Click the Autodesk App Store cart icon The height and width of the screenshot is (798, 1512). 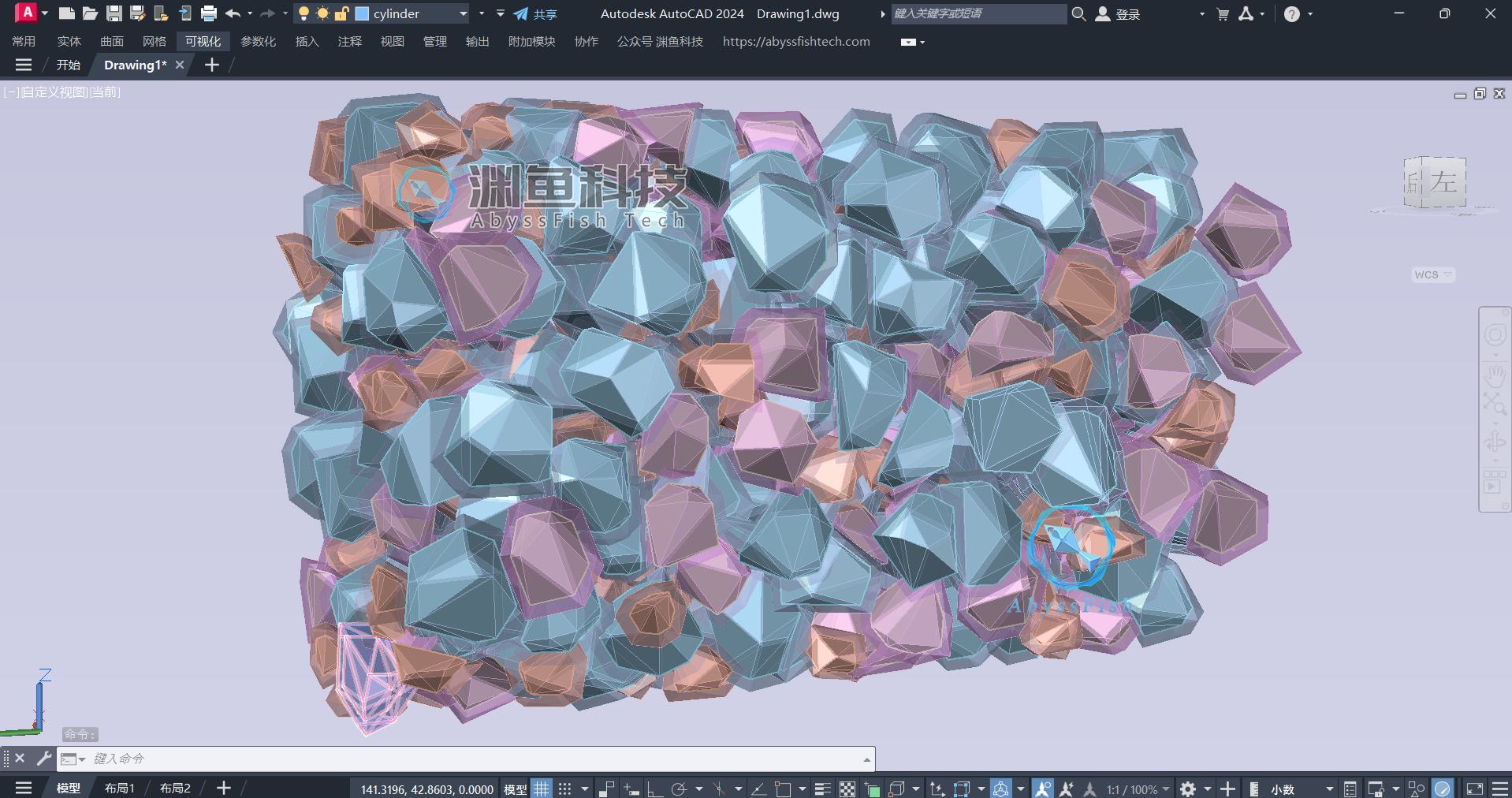[x=1223, y=13]
